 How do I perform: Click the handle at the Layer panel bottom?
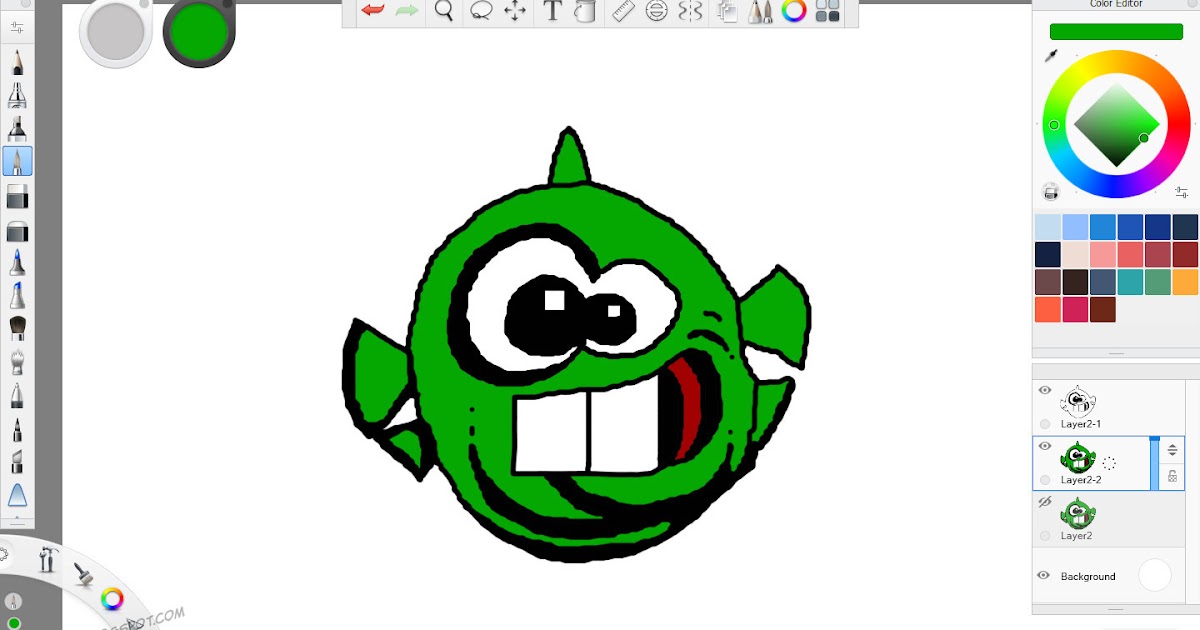tap(1116, 609)
